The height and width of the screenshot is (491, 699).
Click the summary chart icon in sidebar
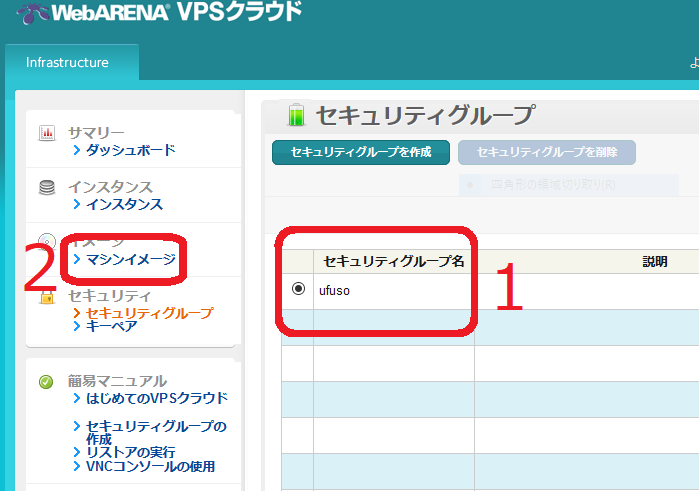point(46,133)
